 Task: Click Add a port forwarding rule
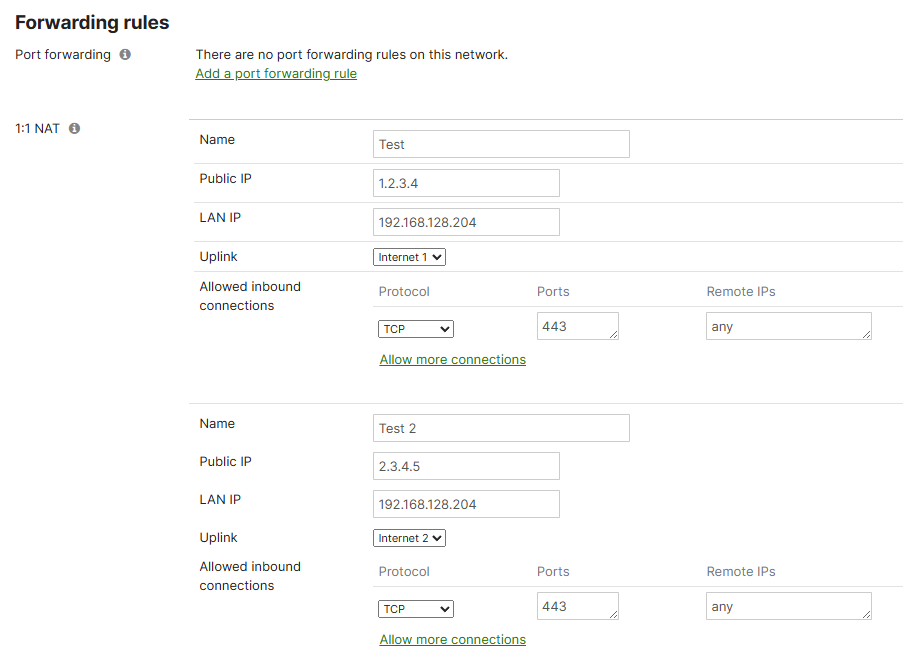(x=276, y=73)
